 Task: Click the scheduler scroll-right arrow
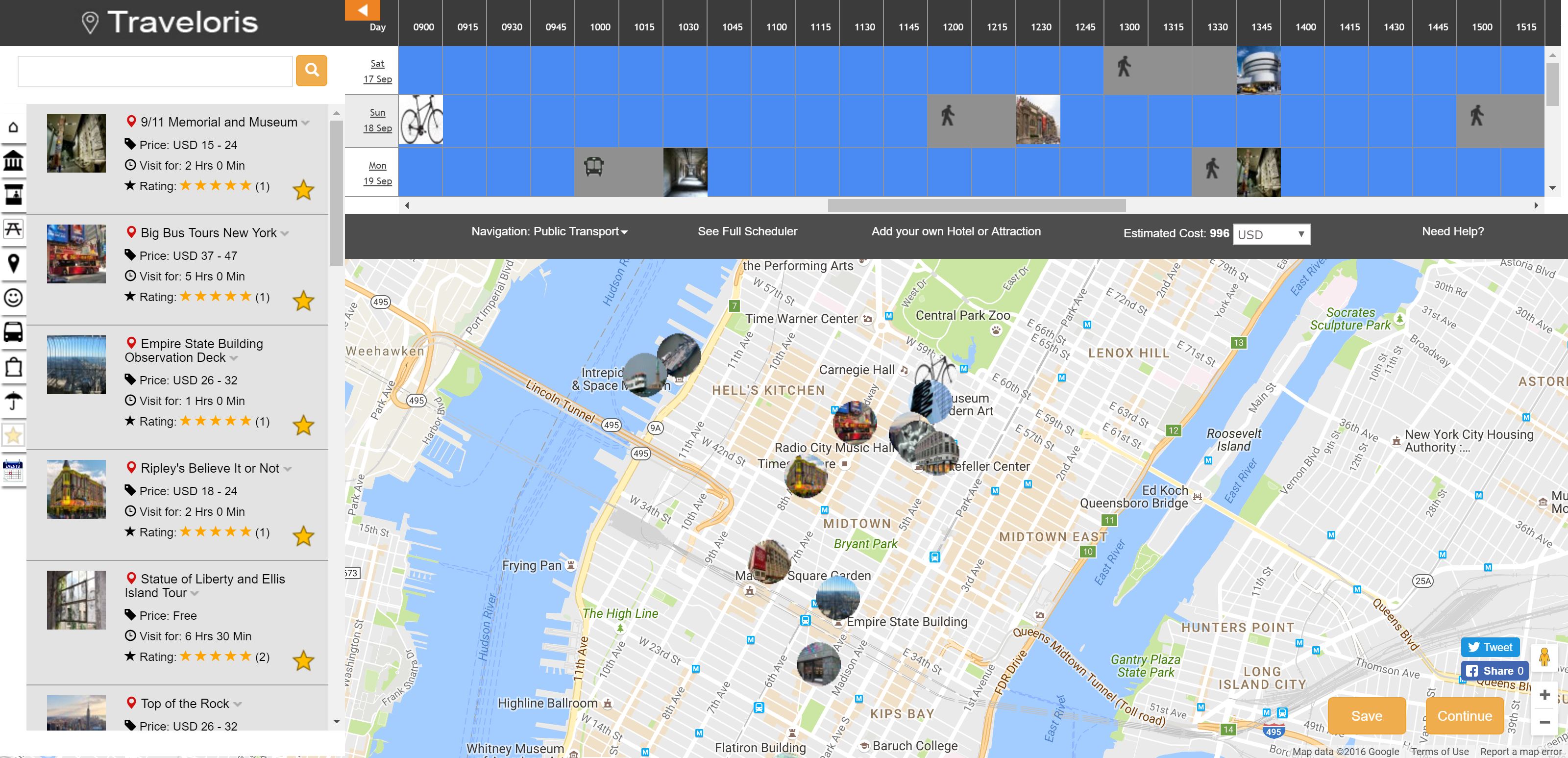pos(1536,205)
